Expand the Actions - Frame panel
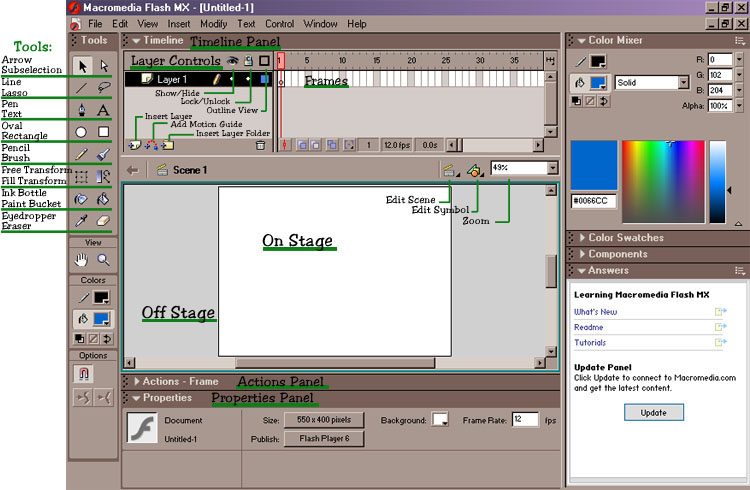750x490 pixels. (x=137, y=382)
